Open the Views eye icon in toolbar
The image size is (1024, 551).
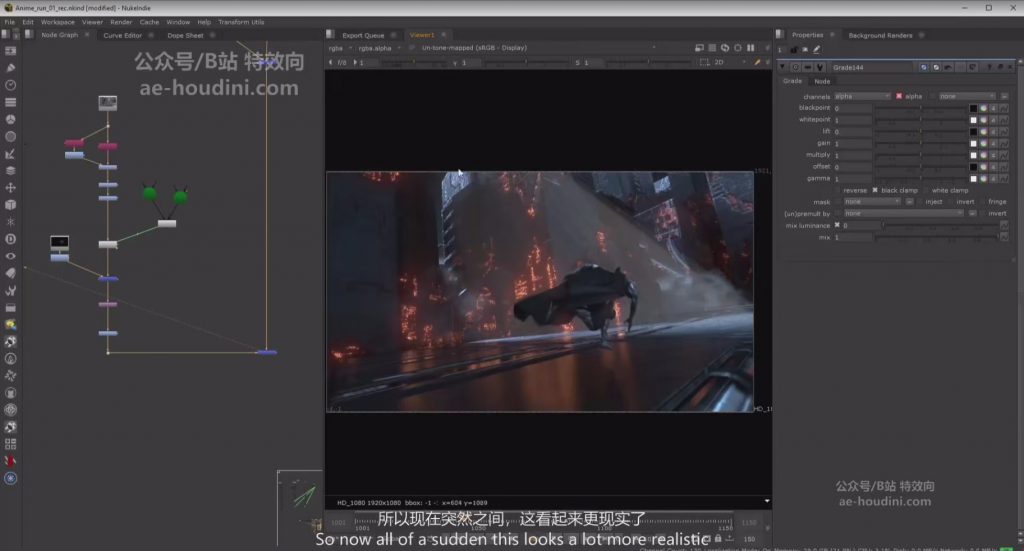10,256
